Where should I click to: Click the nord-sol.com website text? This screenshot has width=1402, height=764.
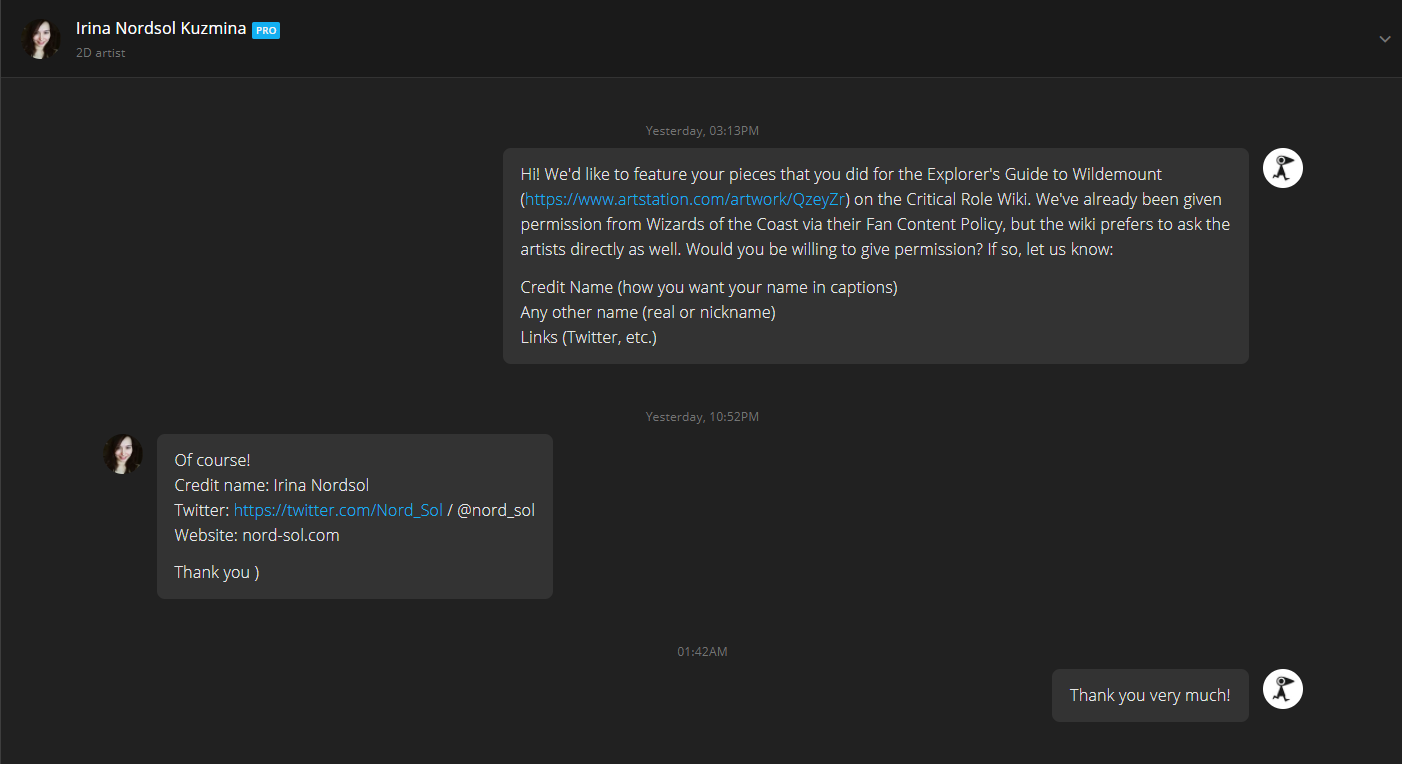click(x=291, y=535)
